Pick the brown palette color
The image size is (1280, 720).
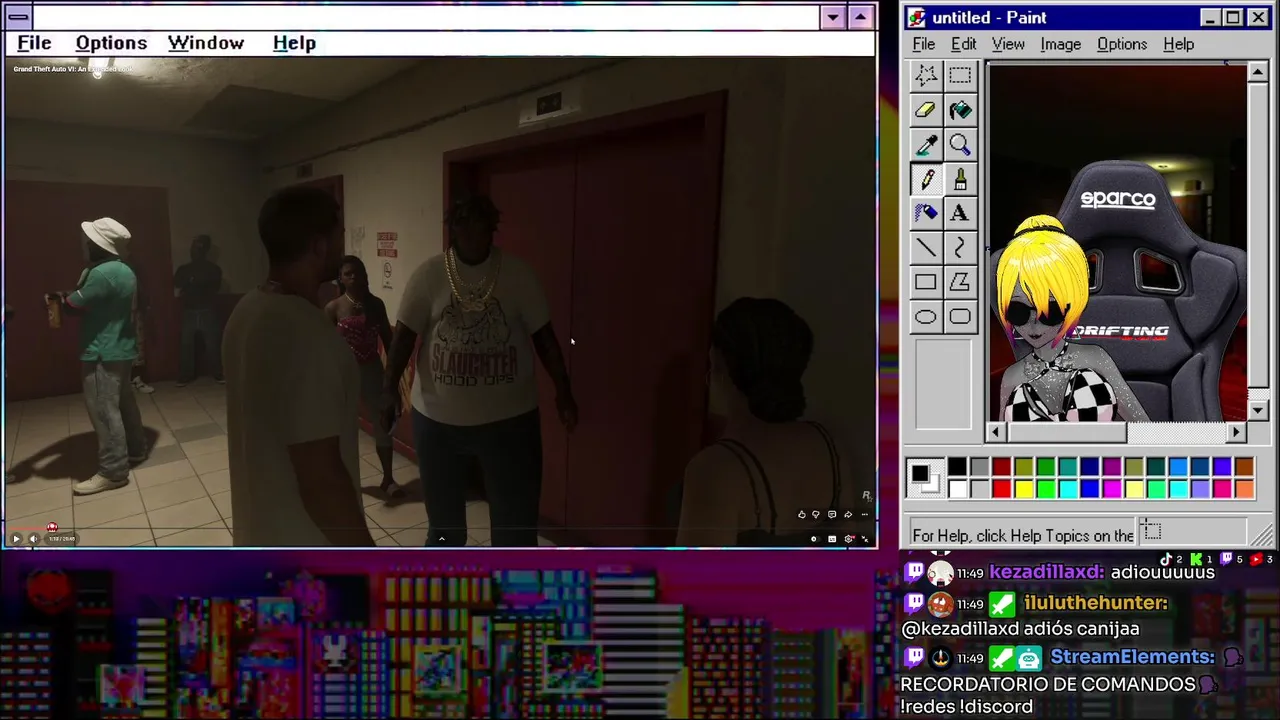coord(1244,467)
